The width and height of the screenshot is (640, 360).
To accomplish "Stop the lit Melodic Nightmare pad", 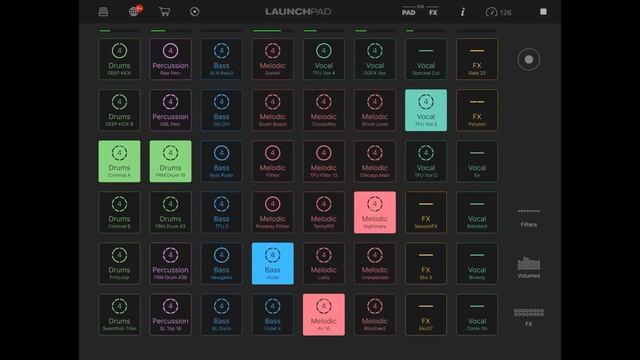I will [375, 212].
